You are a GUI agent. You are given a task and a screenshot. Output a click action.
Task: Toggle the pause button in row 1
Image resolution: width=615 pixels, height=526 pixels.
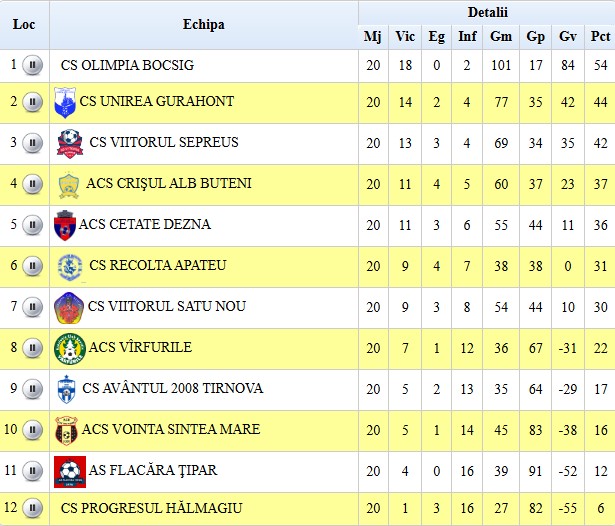pyautogui.click(x=32, y=66)
